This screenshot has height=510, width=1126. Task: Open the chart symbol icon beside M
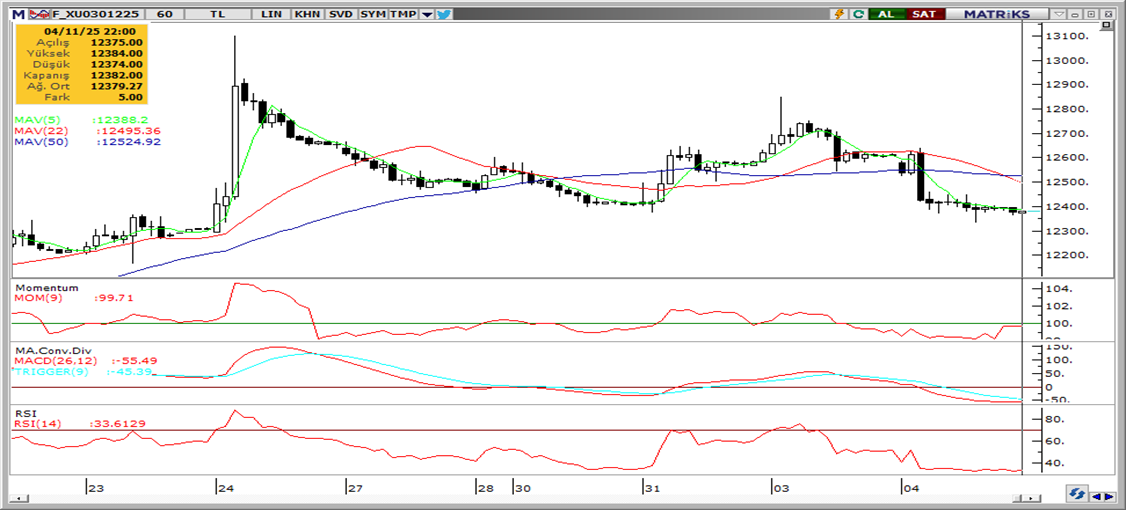coord(38,14)
